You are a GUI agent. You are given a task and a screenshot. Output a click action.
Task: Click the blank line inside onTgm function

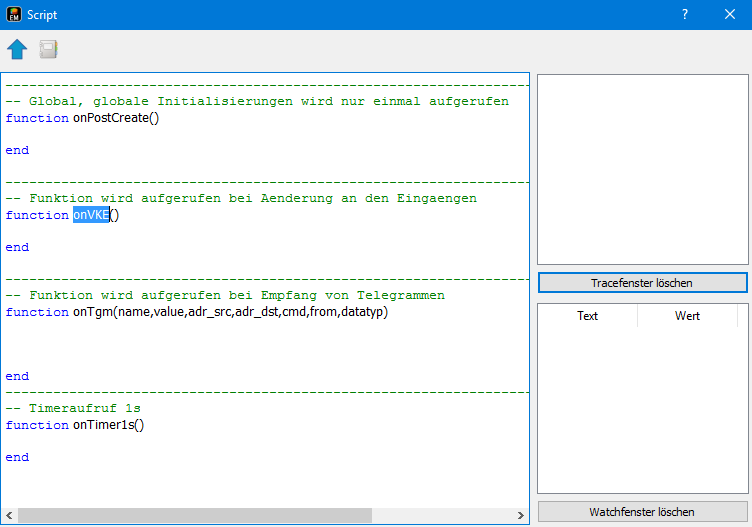(200, 344)
